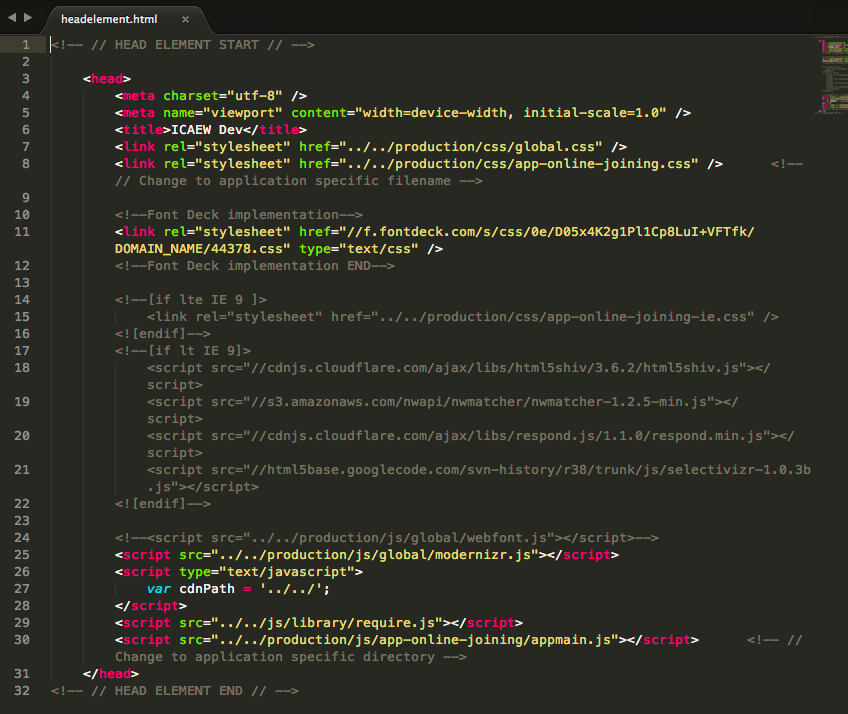Click the Font Deck implementation END comment
The image size is (848, 714).
tap(255, 266)
